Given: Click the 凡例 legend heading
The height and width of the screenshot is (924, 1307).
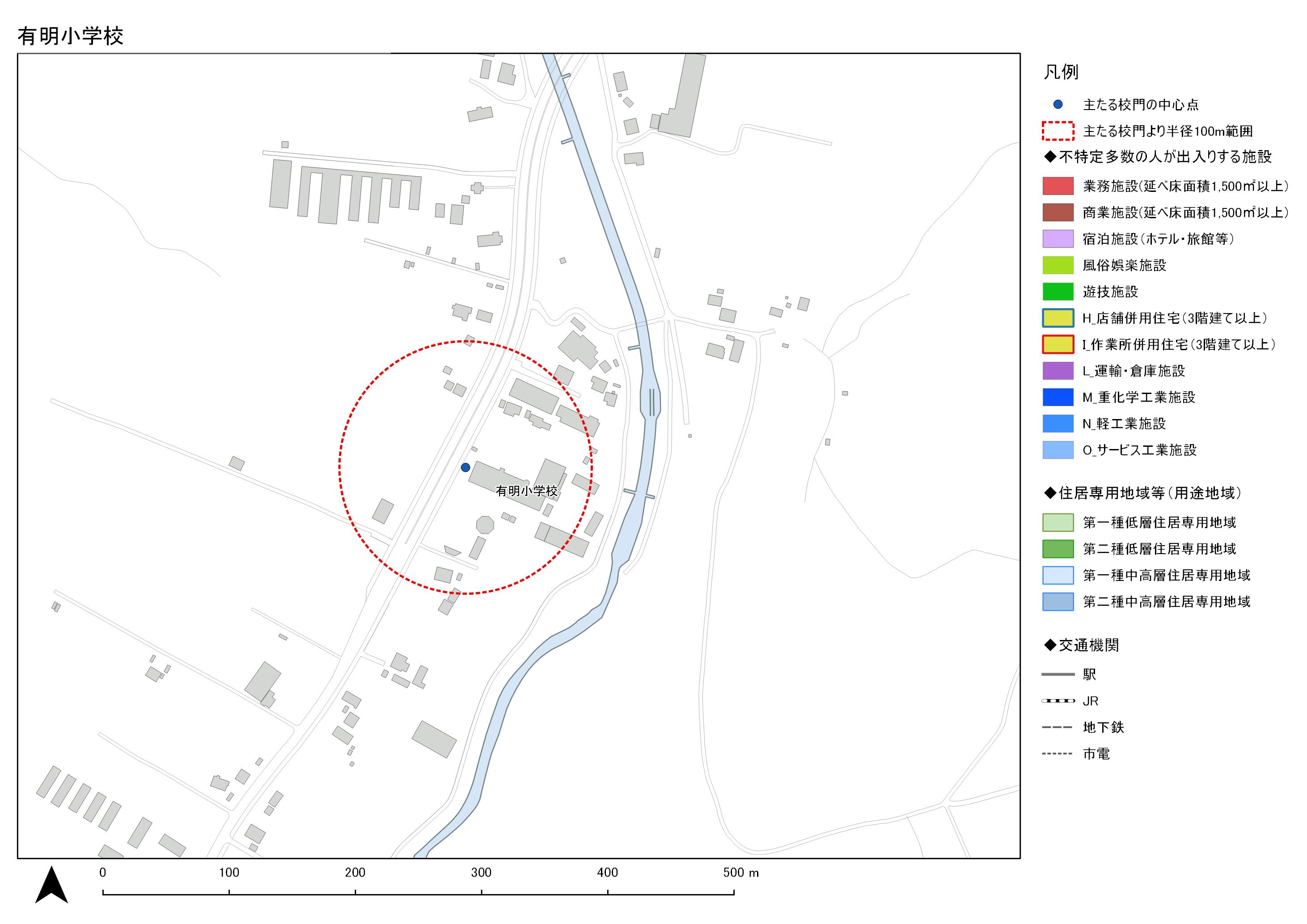Looking at the screenshot, I should coord(1061,72).
